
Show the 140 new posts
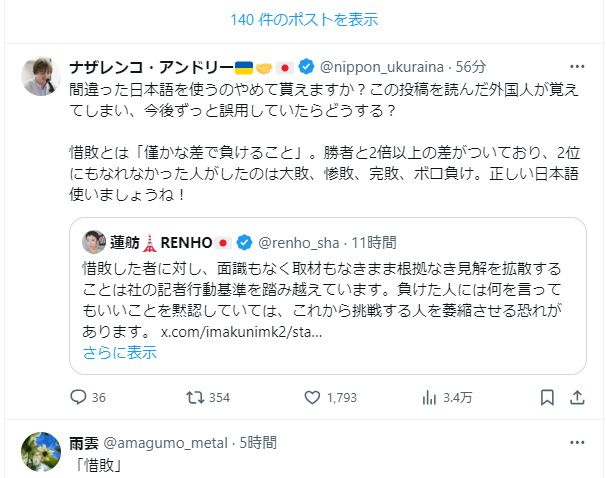pyautogui.click(x=303, y=19)
